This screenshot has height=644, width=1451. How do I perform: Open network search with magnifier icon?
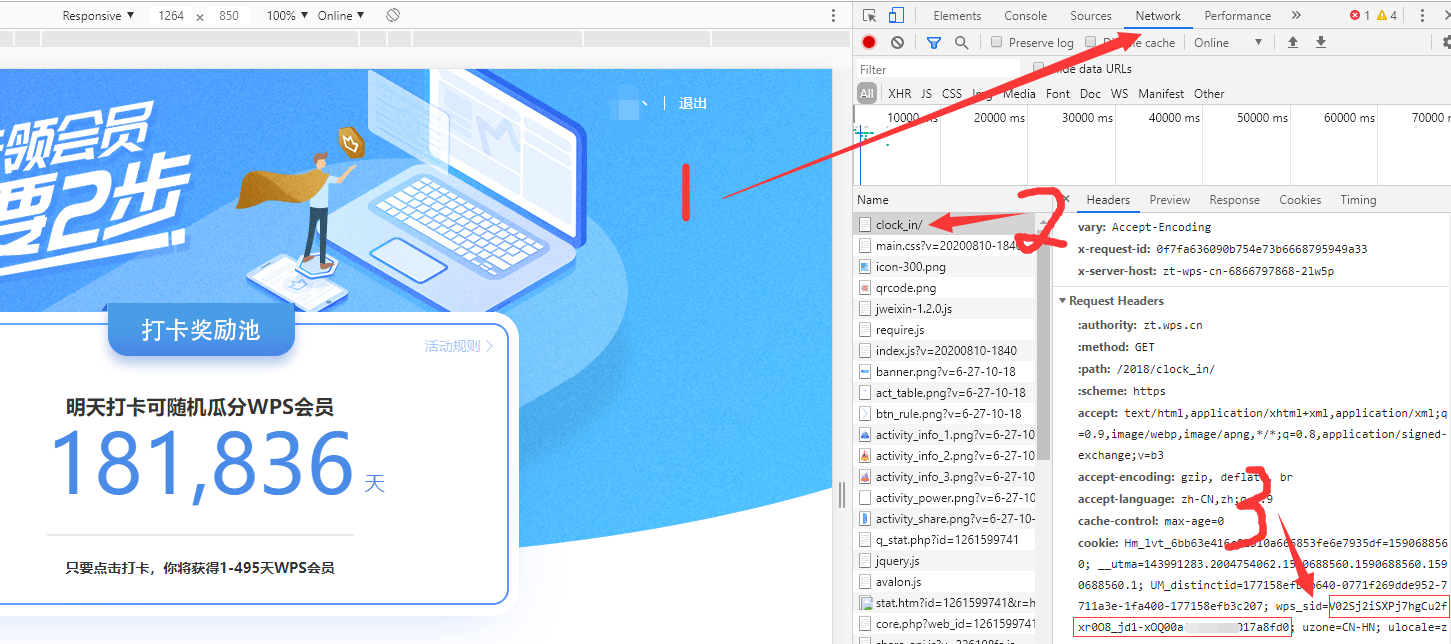tap(961, 42)
